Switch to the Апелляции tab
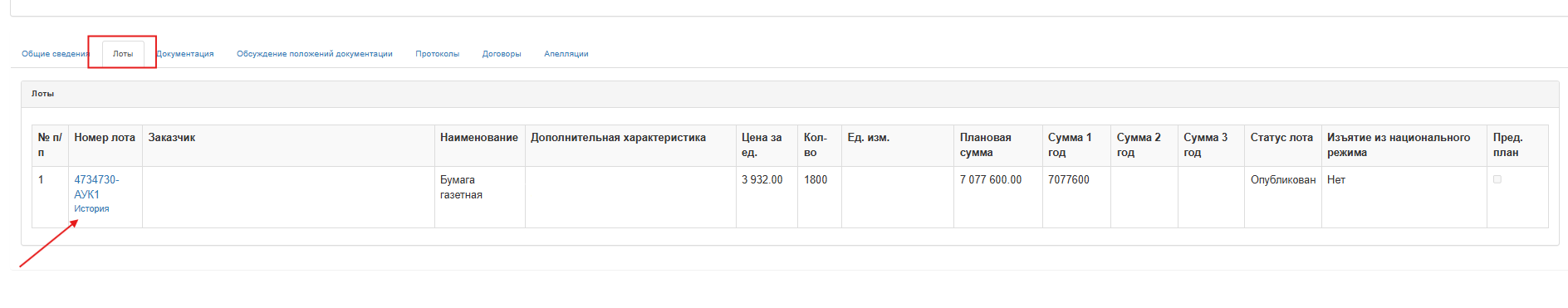This screenshot has width=1568, height=308. pos(566,54)
